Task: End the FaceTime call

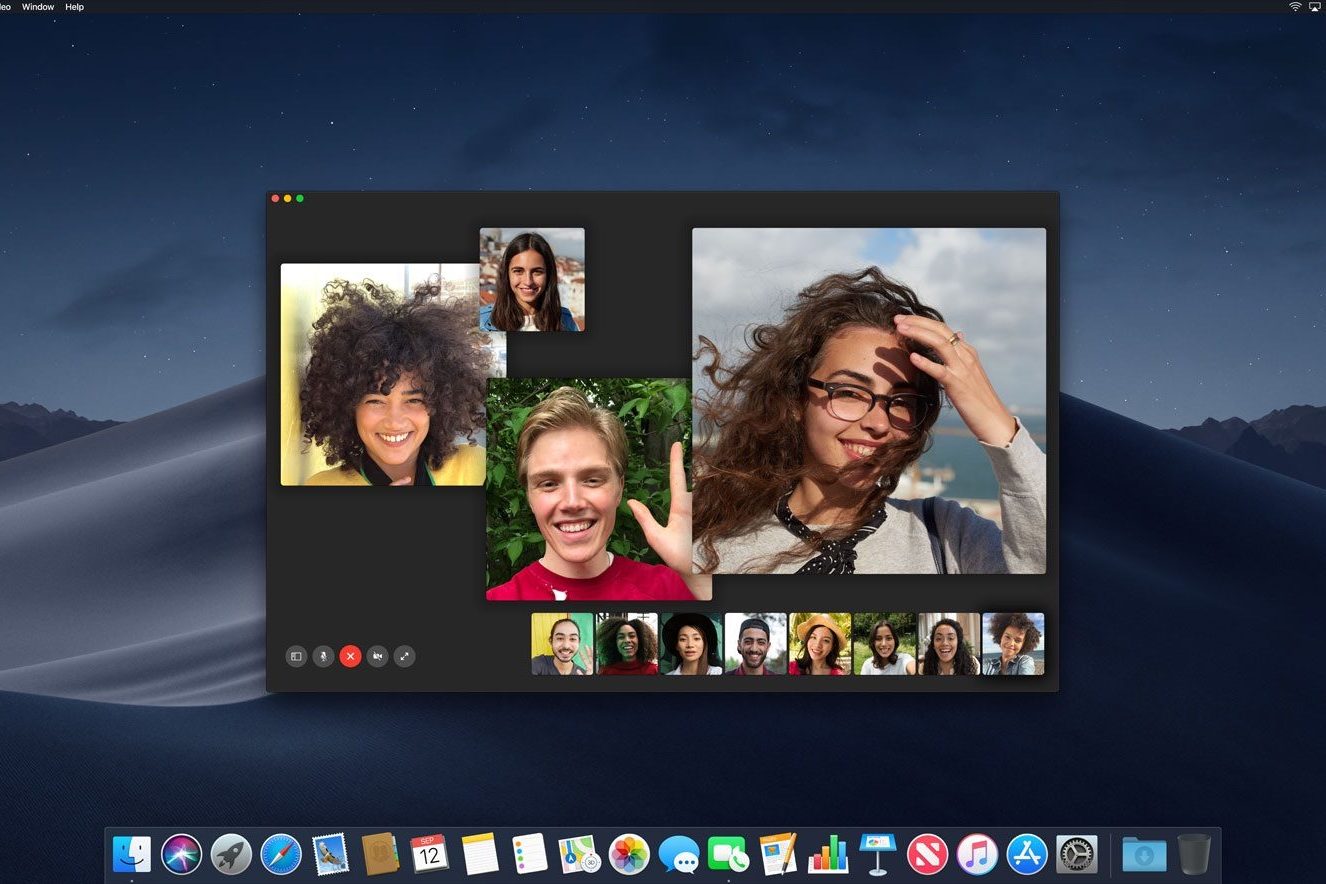Action: tap(350, 656)
